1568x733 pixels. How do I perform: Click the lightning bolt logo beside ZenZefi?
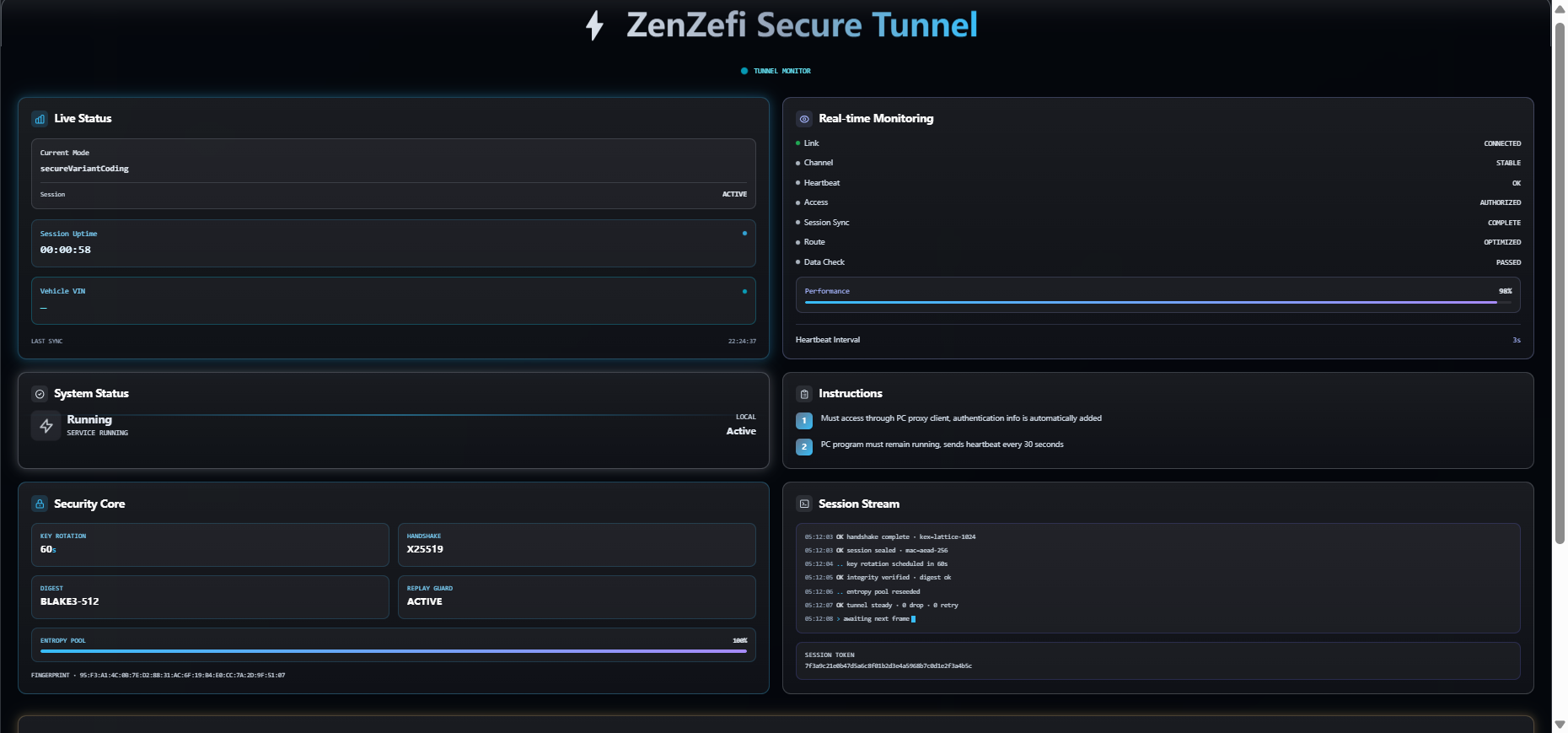pos(595,25)
